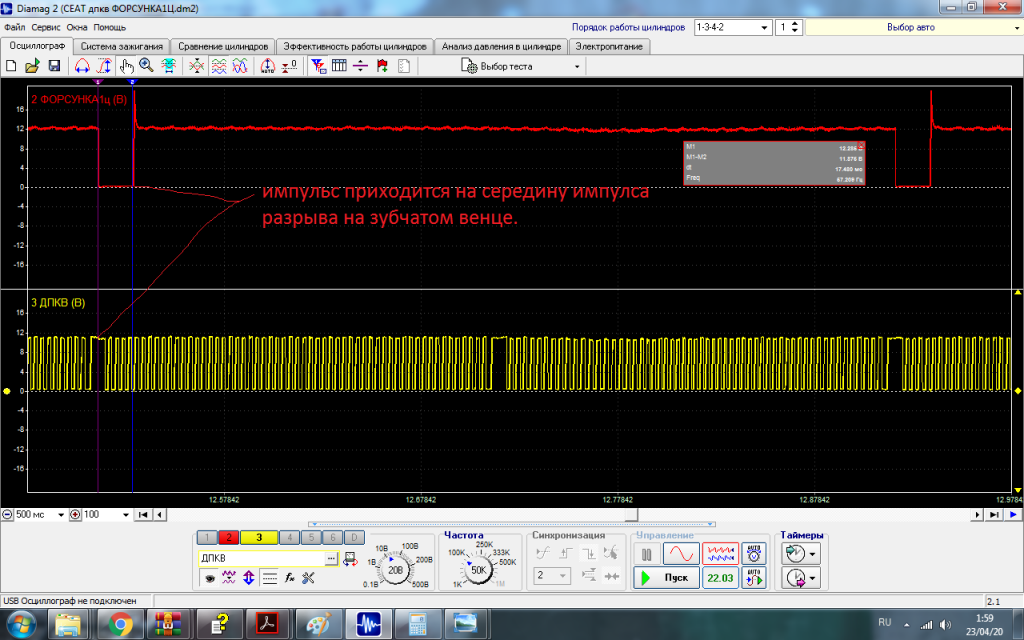Open the Файл menu
1024x640 pixels.
14,27
